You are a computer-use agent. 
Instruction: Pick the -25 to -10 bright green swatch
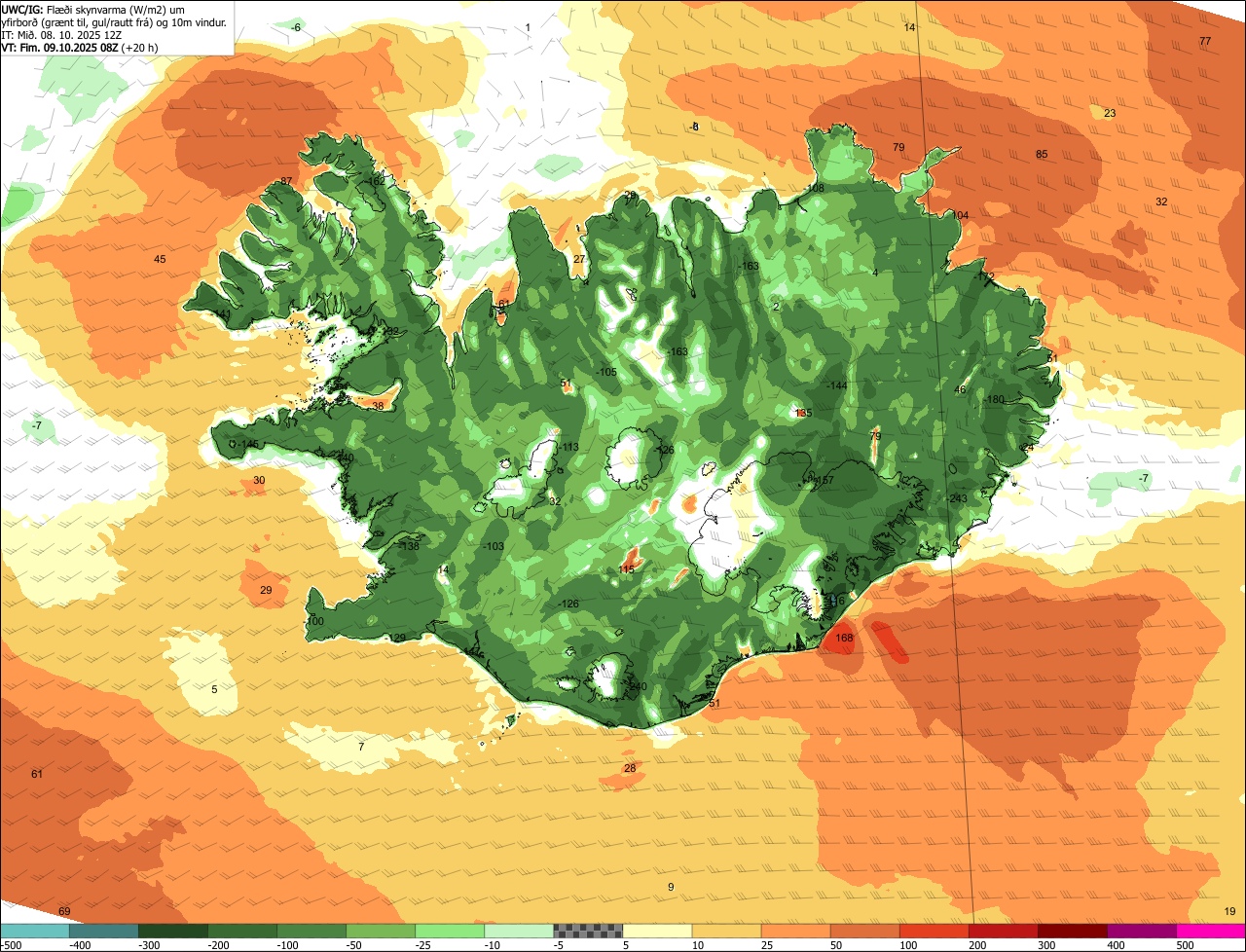[450, 931]
